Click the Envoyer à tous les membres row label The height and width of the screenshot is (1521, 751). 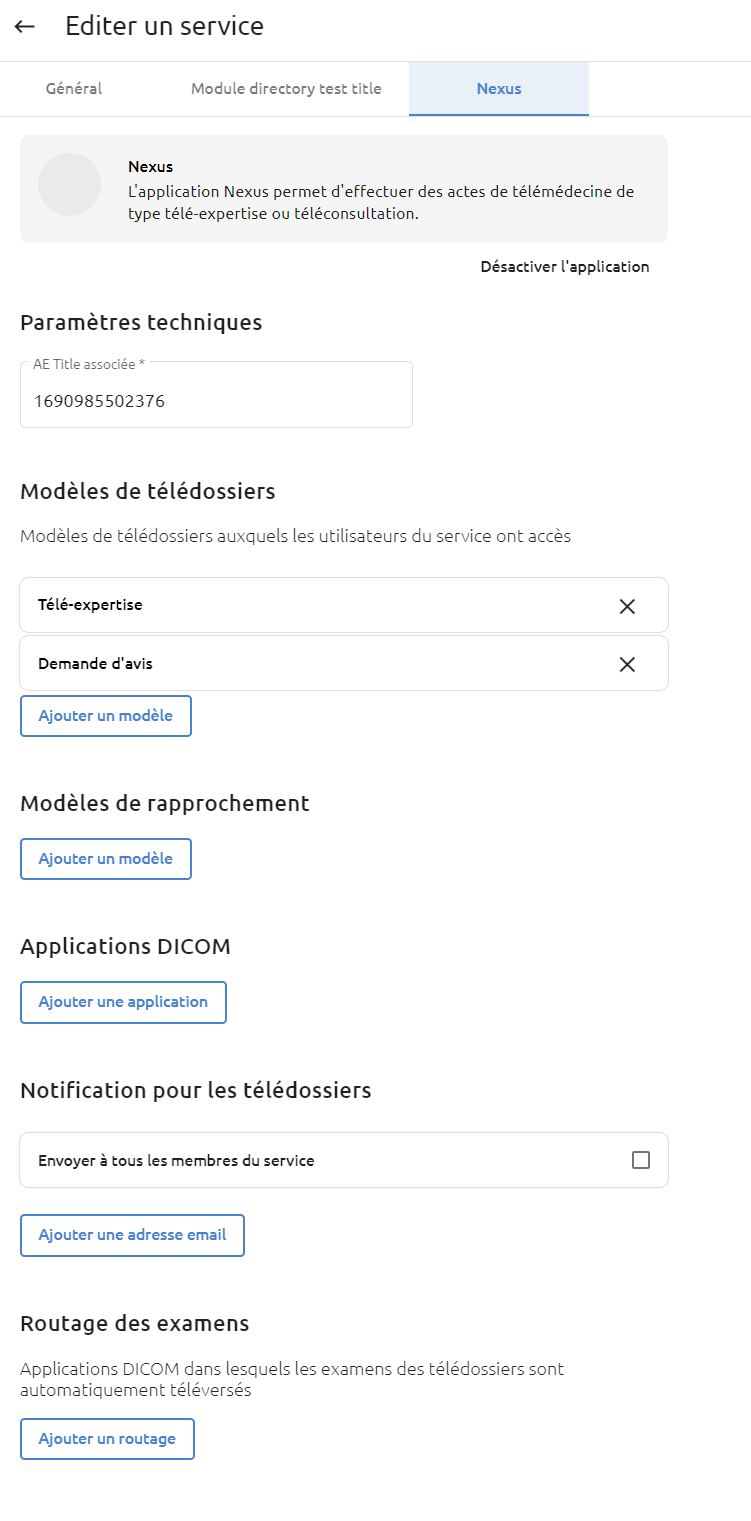click(176, 1161)
